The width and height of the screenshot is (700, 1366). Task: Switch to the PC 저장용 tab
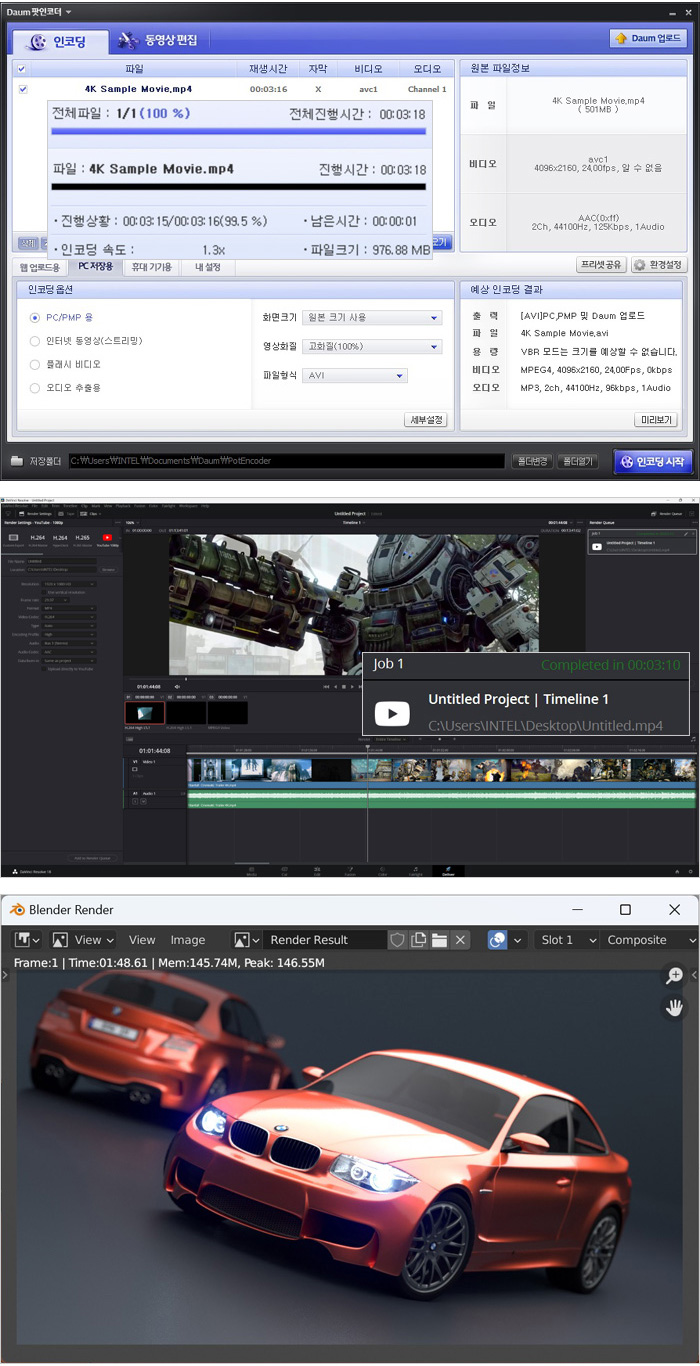(x=95, y=267)
